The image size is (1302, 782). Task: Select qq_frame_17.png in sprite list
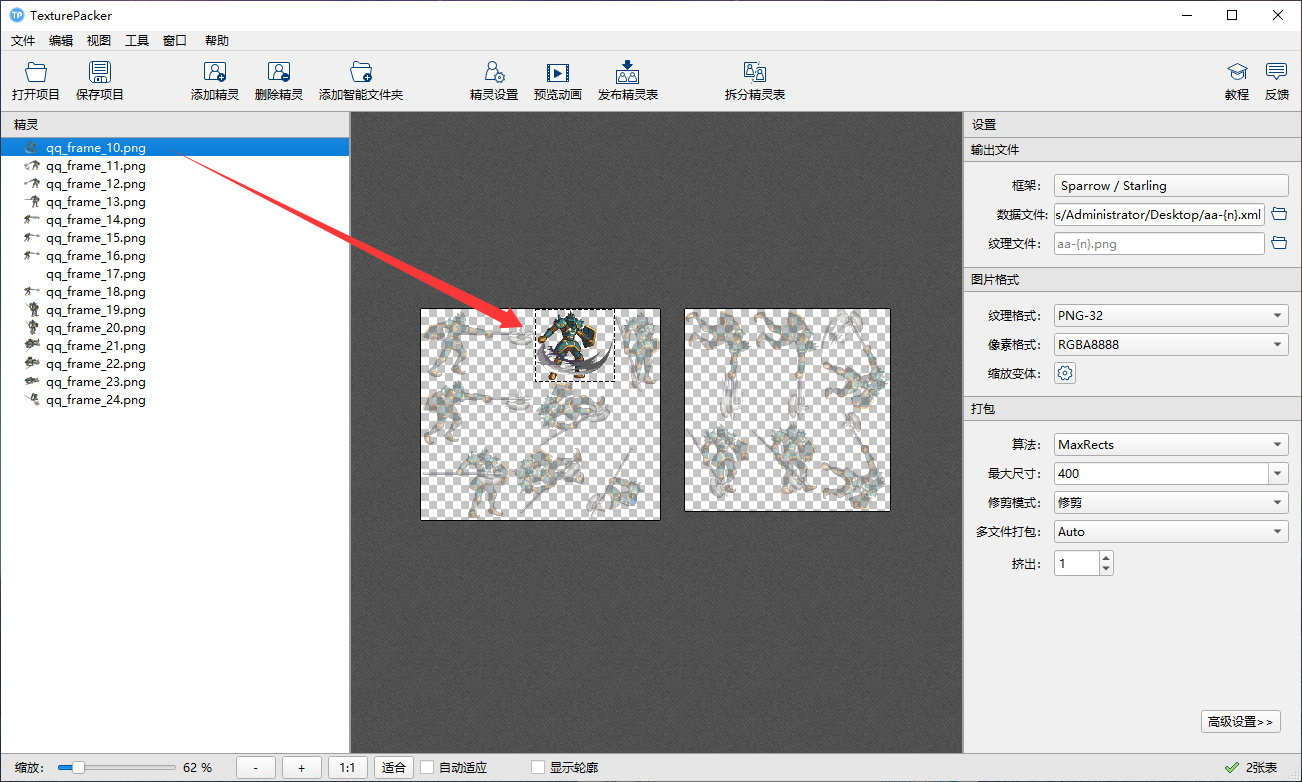(96, 274)
